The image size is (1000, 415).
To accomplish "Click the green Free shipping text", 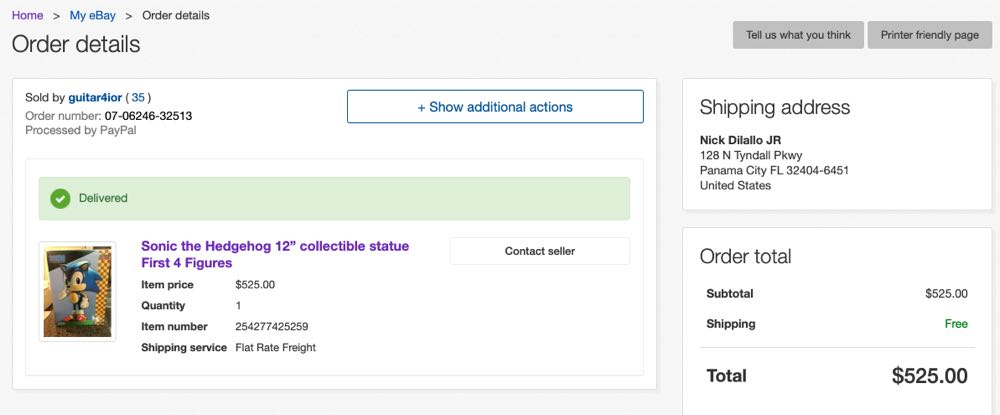I will coord(956,324).
